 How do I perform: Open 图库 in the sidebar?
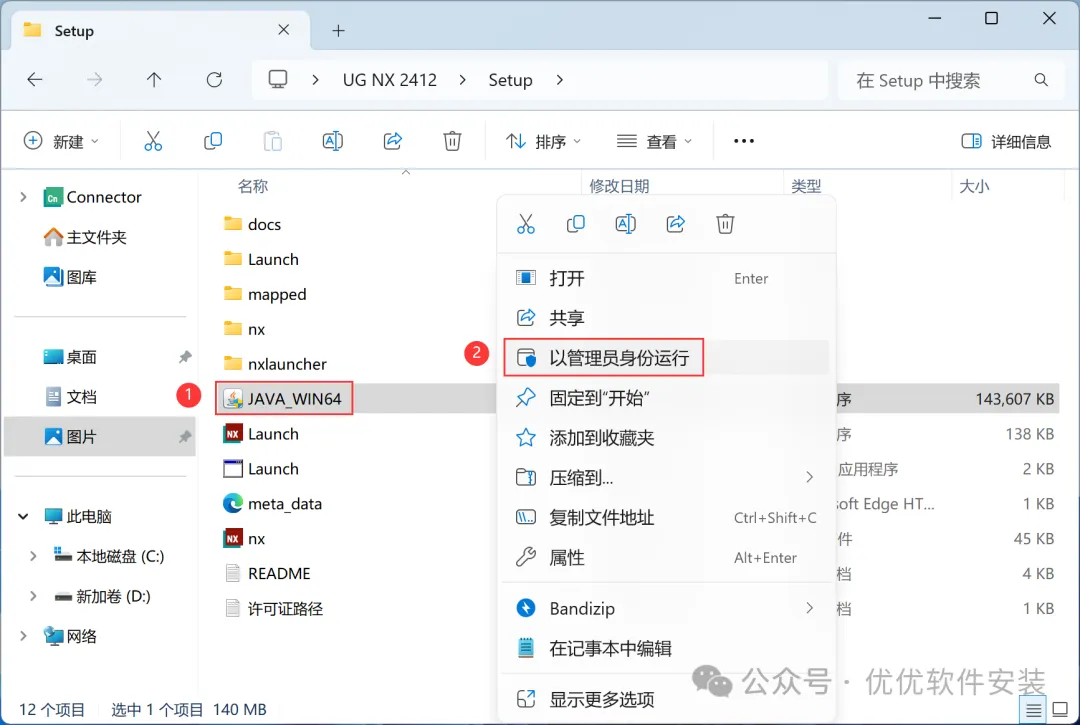point(70,277)
